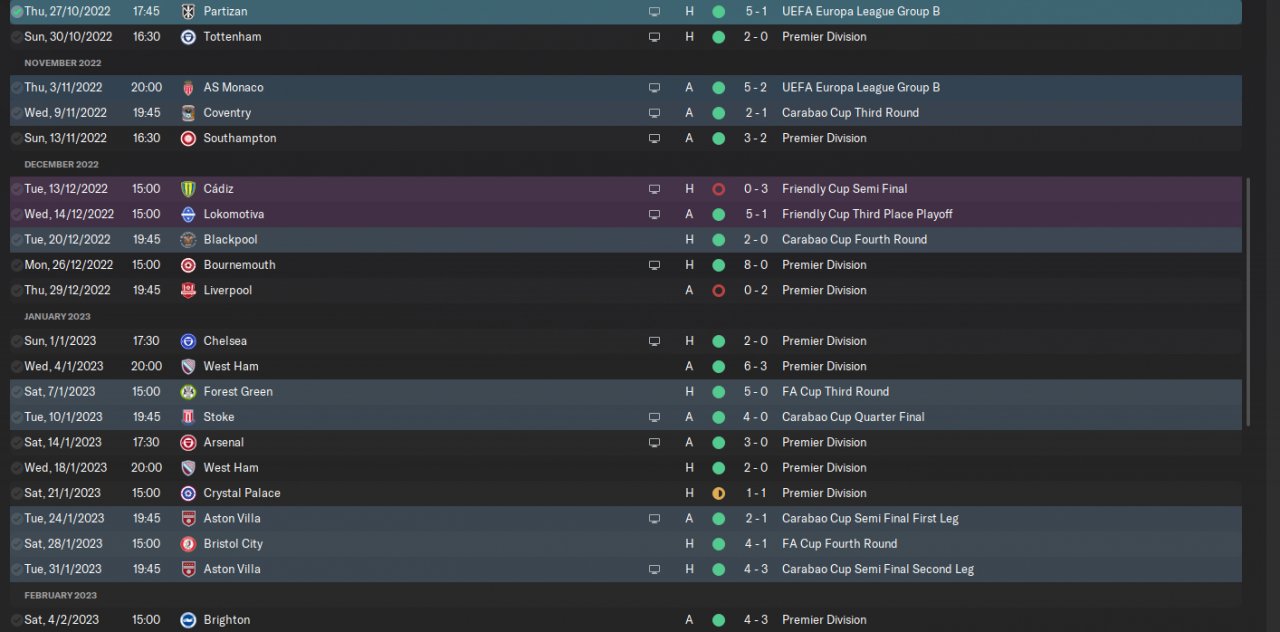Open the 8 - 0 Bournemouth result
The image size is (1280, 632).
[x=756, y=265]
